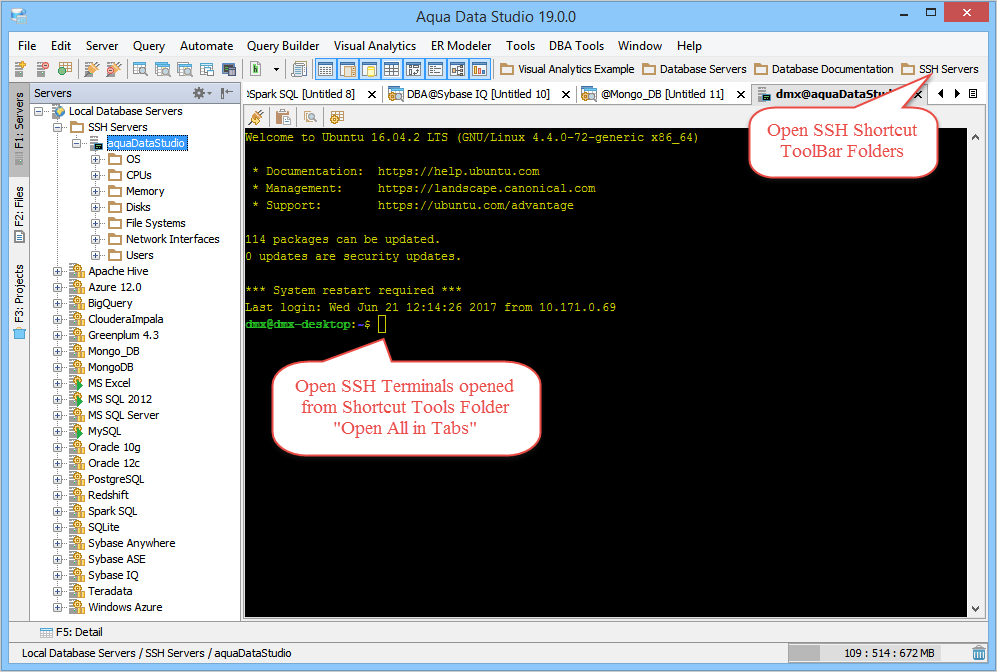
Task: Switch to DBA@Sybase IQ [Untitled 10] tab
Action: coord(478,94)
